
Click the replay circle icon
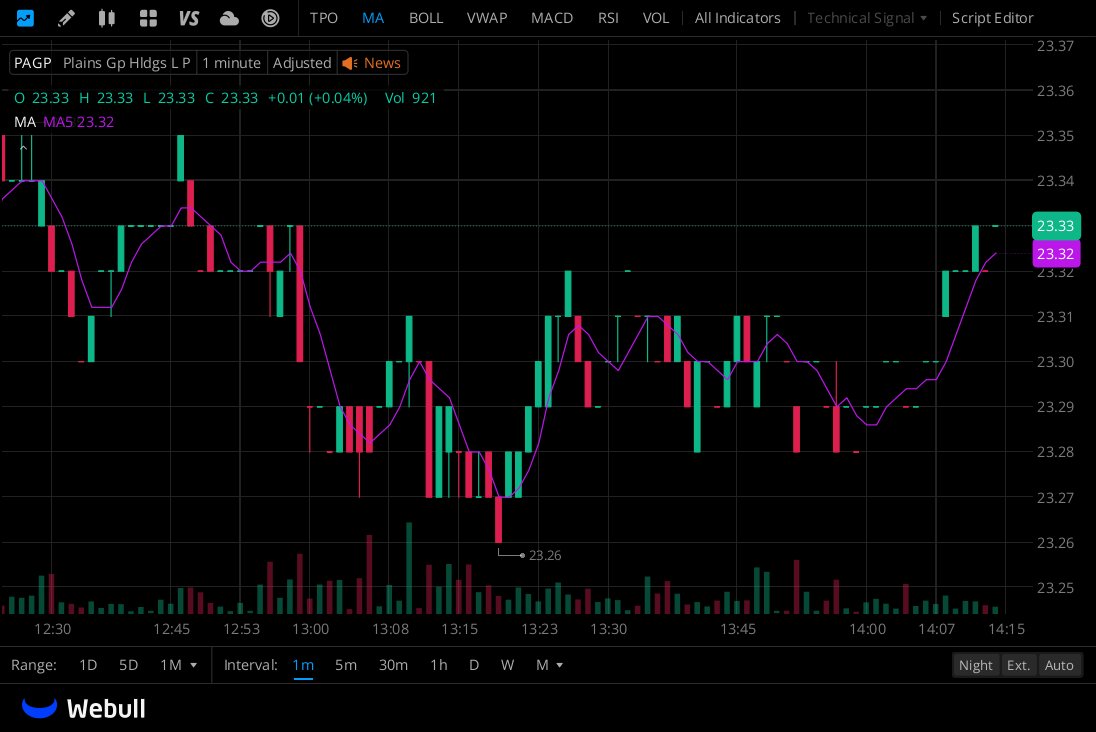[x=270, y=18]
